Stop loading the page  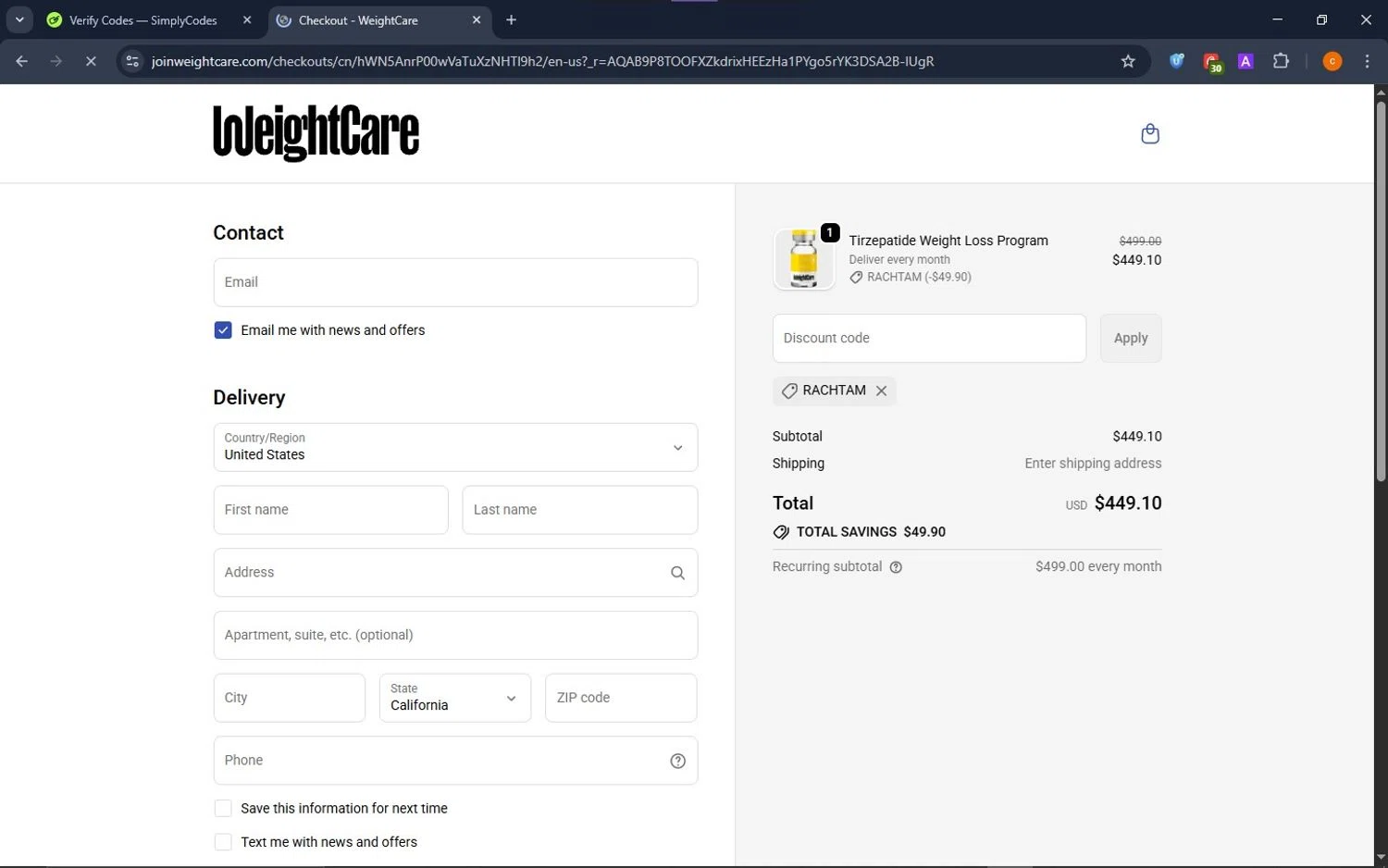click(x=91, y=61)
